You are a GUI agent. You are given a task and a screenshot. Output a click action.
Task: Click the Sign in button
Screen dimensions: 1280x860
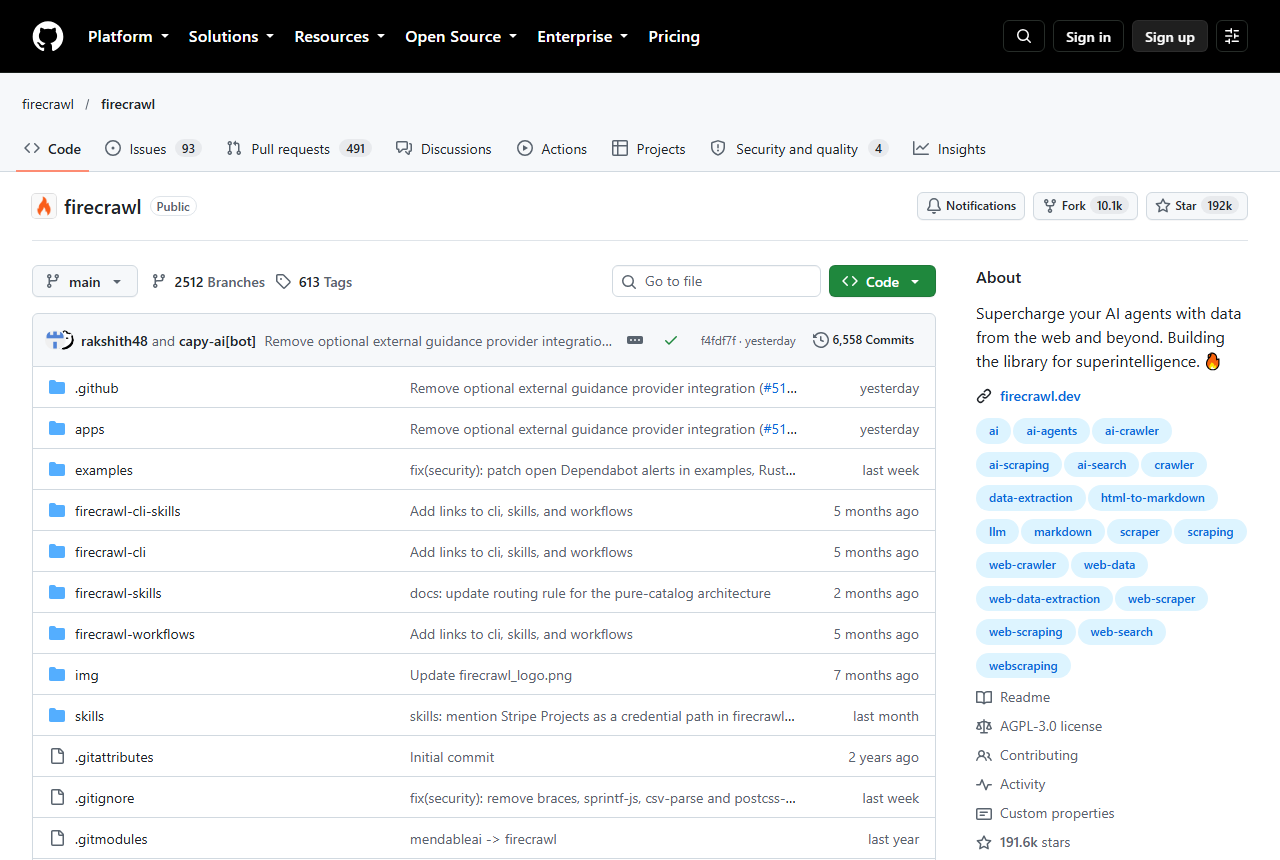1088,37
